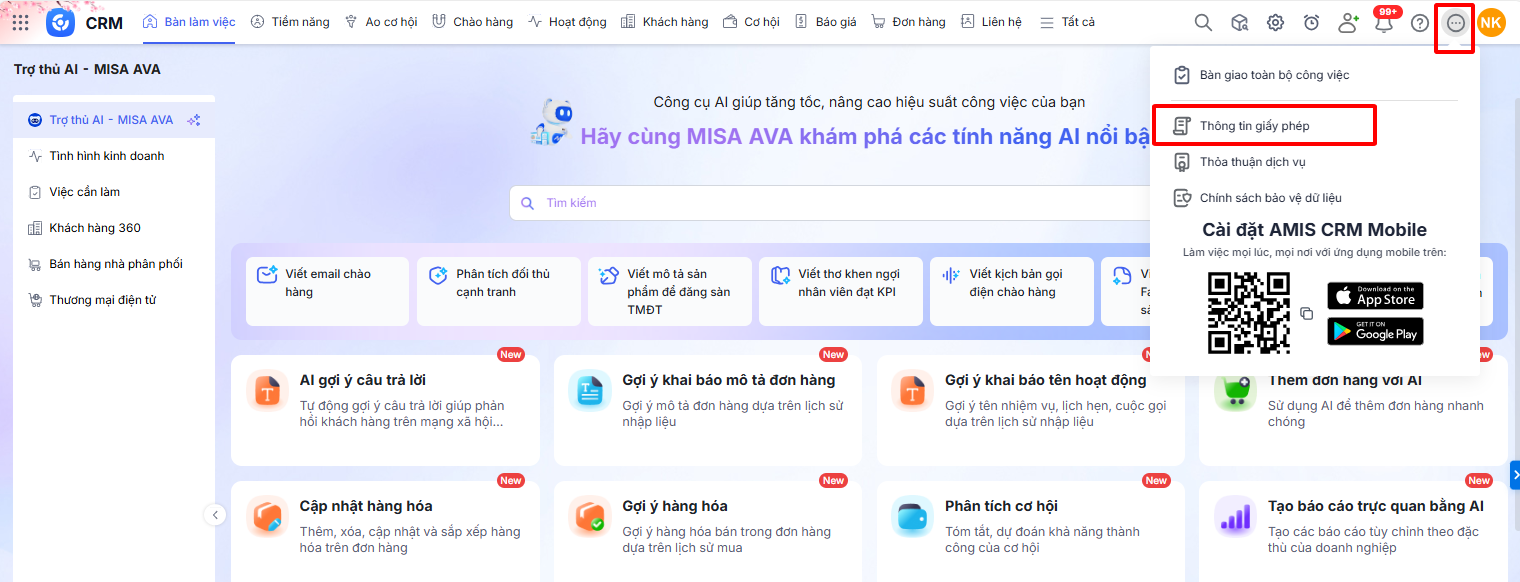Image resolution: width=1520 pixels, height=582 pixels.
Task: Click the Phân tích cơ hội wallet icon
Action: [913, 517]
